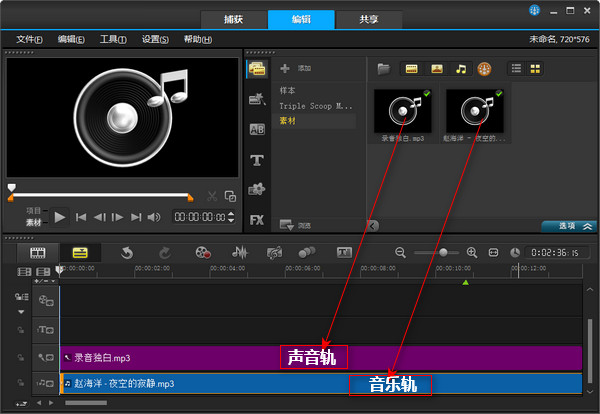The height and width of the screenshot is (414, 600).
Task: Switch to 捕获 capture tab
Action: click(x=233, y=20)
